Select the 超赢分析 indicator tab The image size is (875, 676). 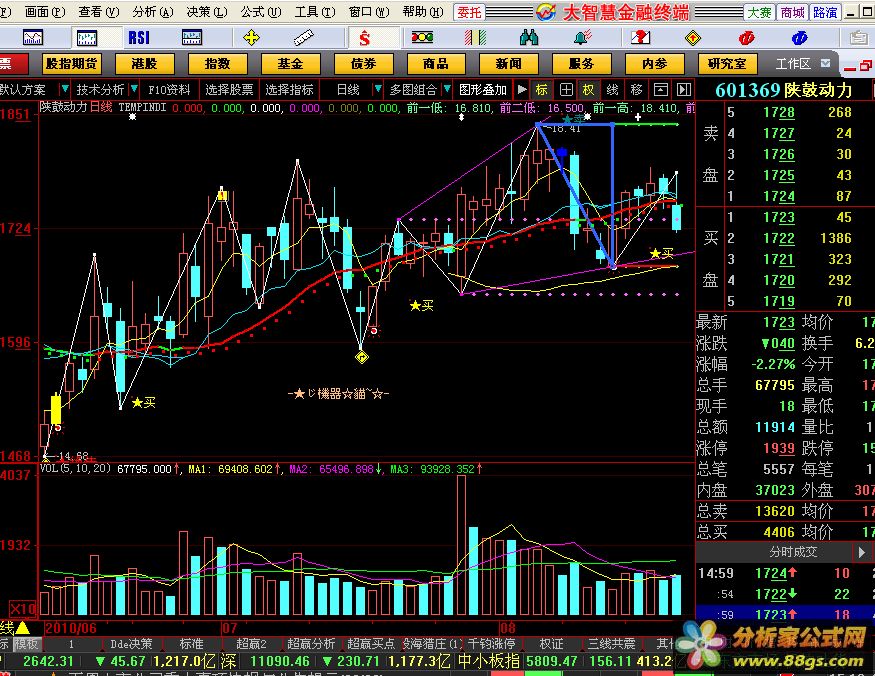coord(310,644)
